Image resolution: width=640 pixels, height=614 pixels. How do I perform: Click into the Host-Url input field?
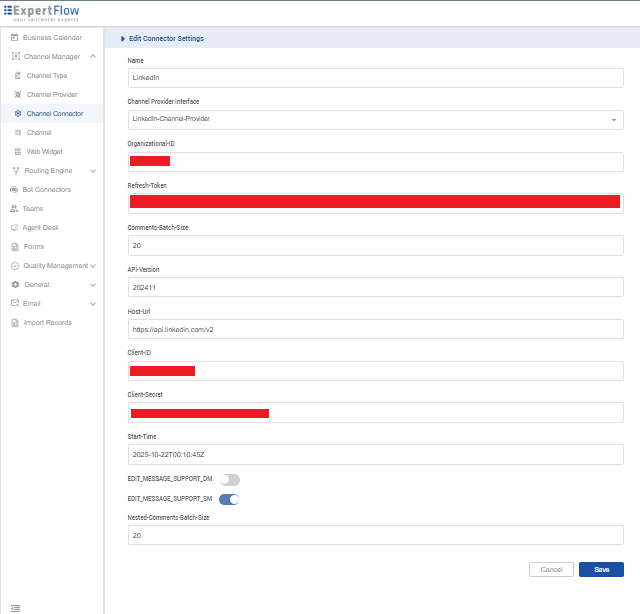pyautogui.click(x=375, y=329)
